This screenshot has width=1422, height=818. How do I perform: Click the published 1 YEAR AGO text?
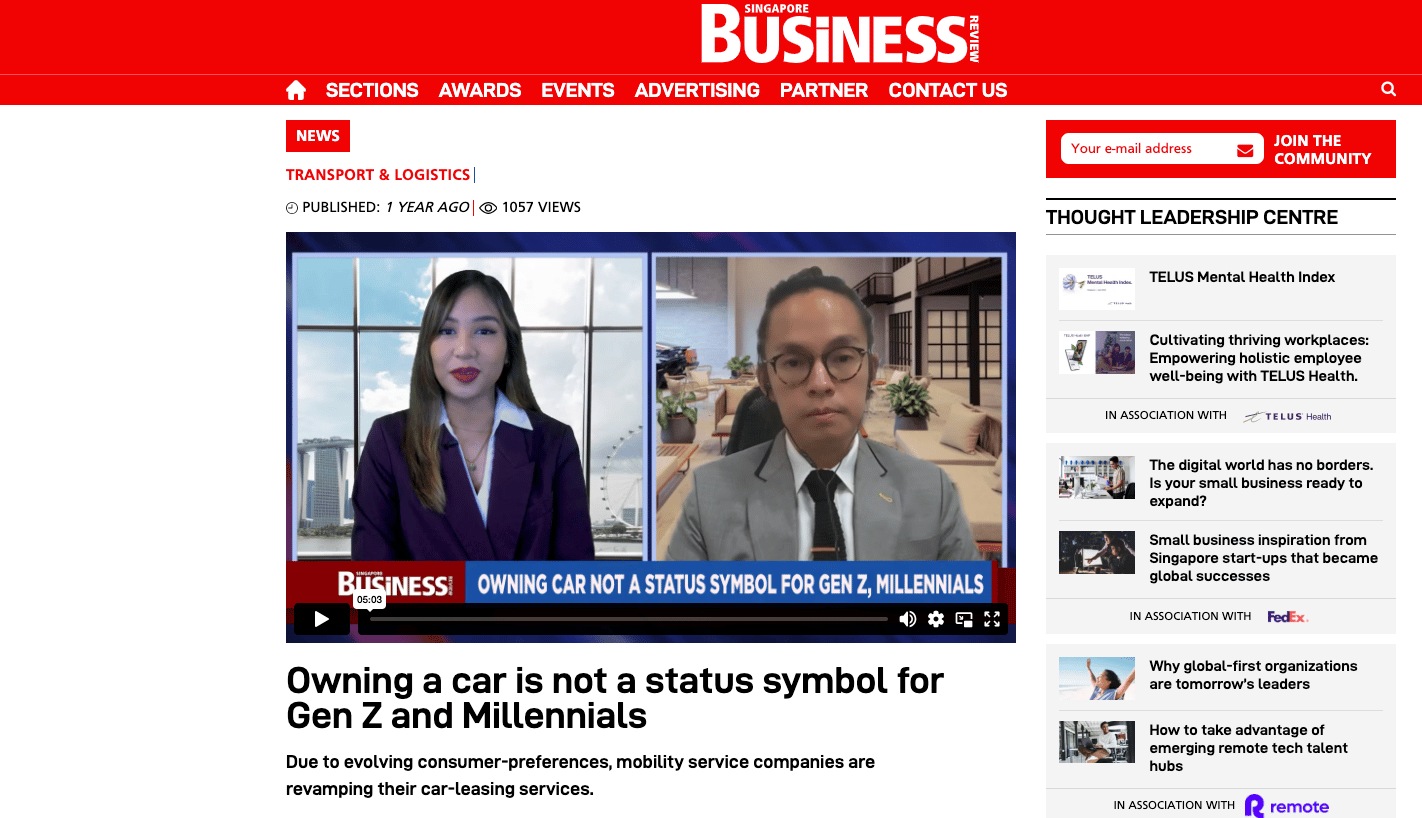tap(428, 207)
